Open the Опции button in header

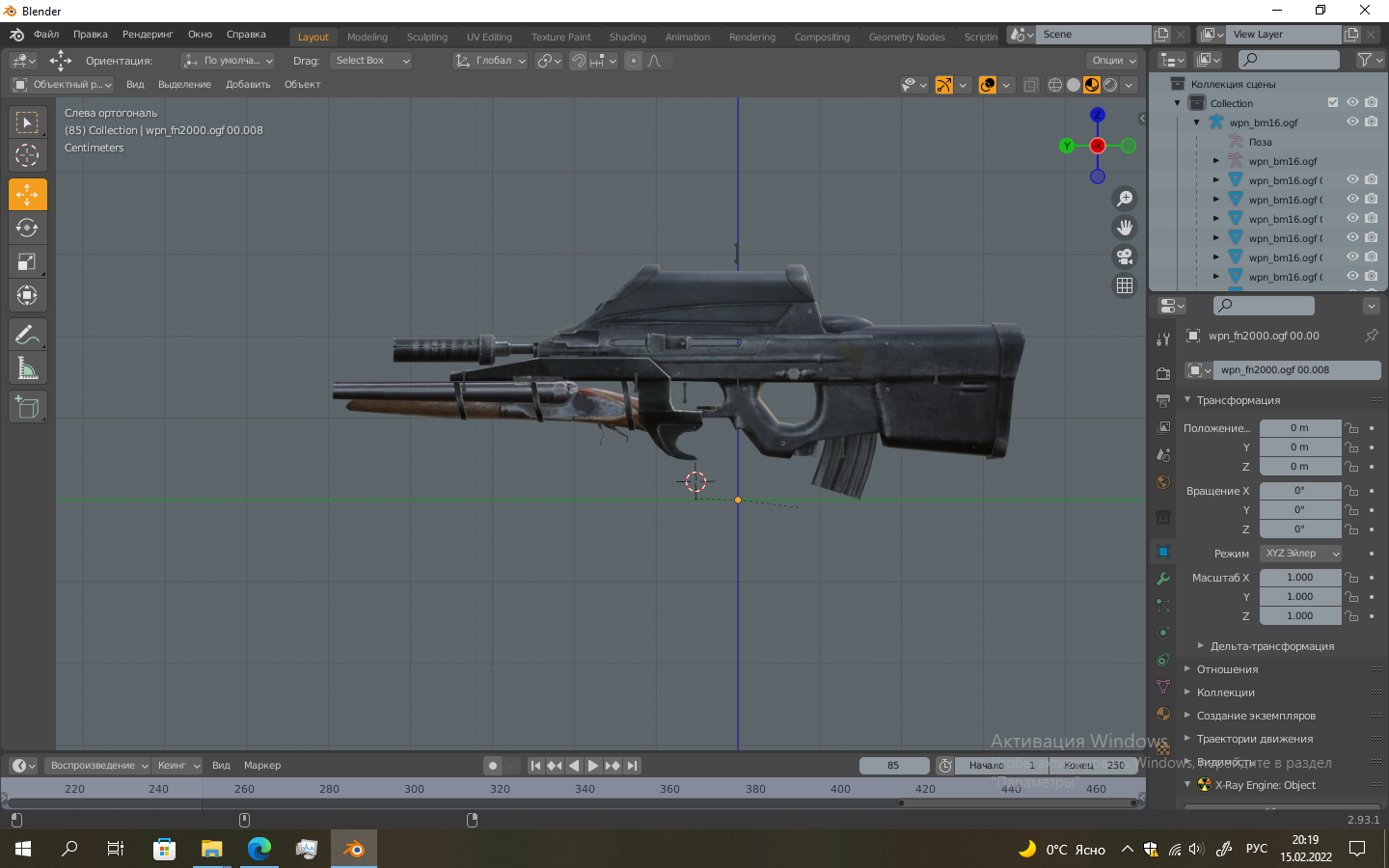pyautogui.click(x=1113, y=61)
